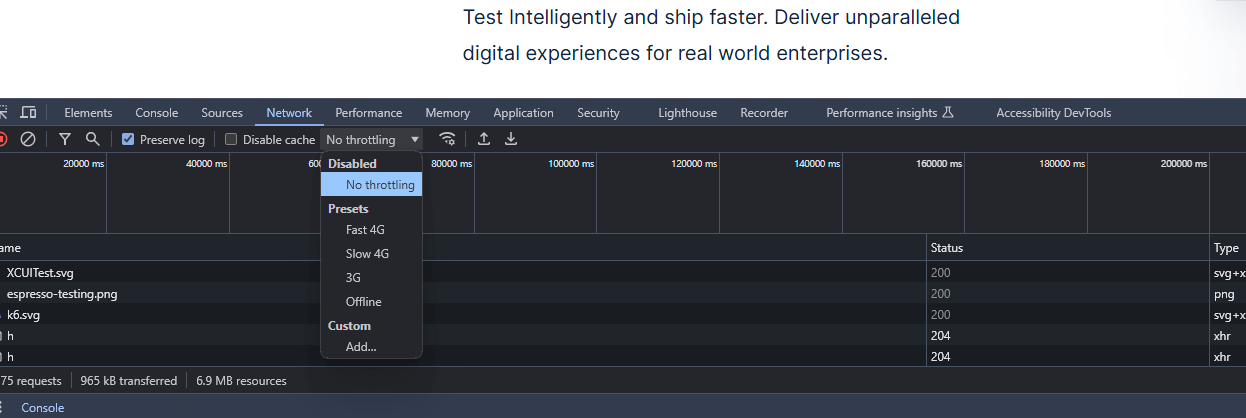This screenshot has width=1246, height=418.
Task: Open Accessibility DevTools tab
Action: (1053, 113)
